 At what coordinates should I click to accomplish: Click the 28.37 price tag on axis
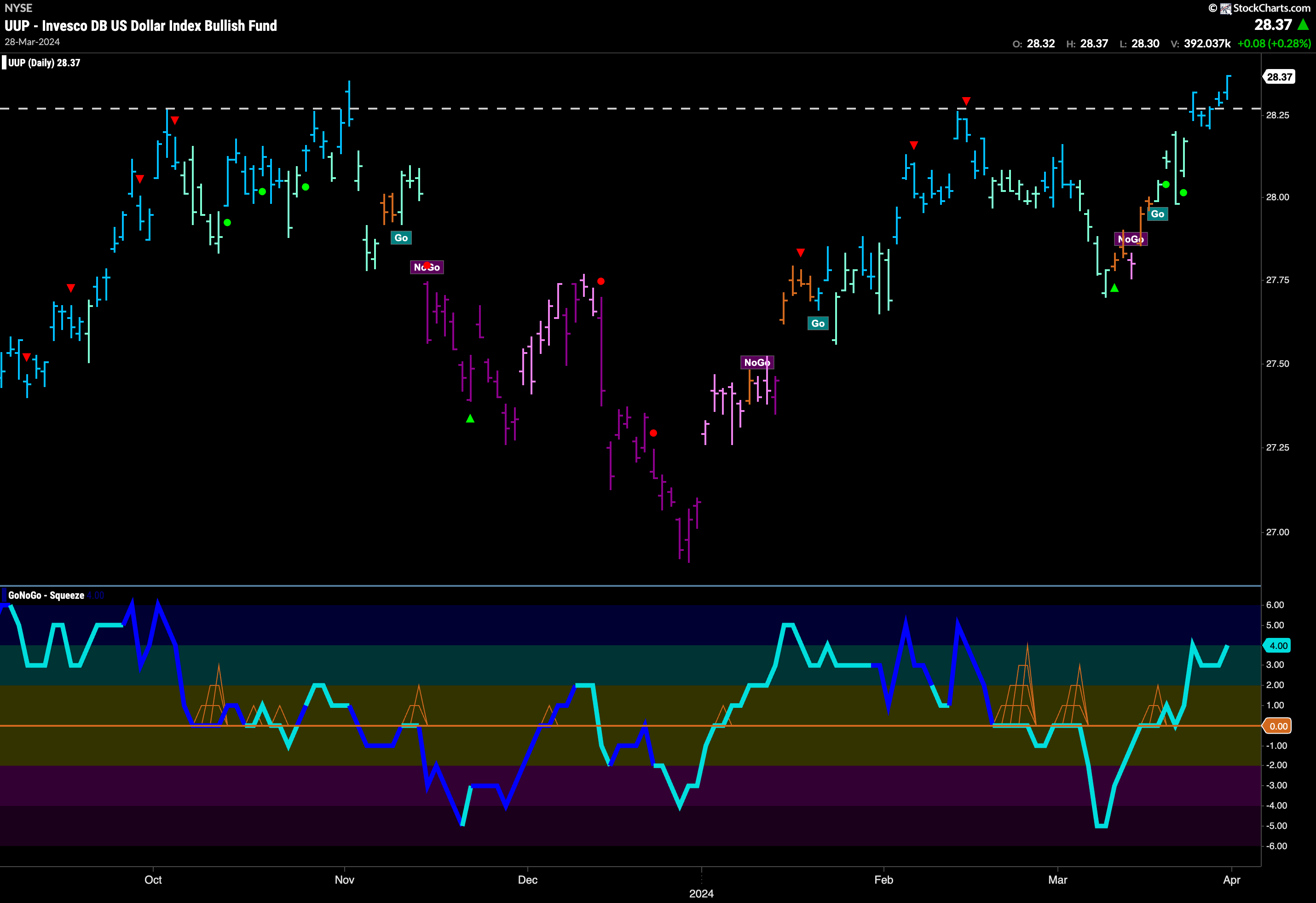1279,77
